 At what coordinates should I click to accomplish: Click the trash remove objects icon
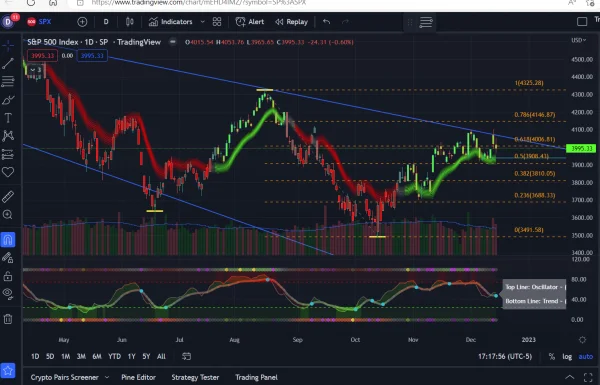(x=8, y=319)
